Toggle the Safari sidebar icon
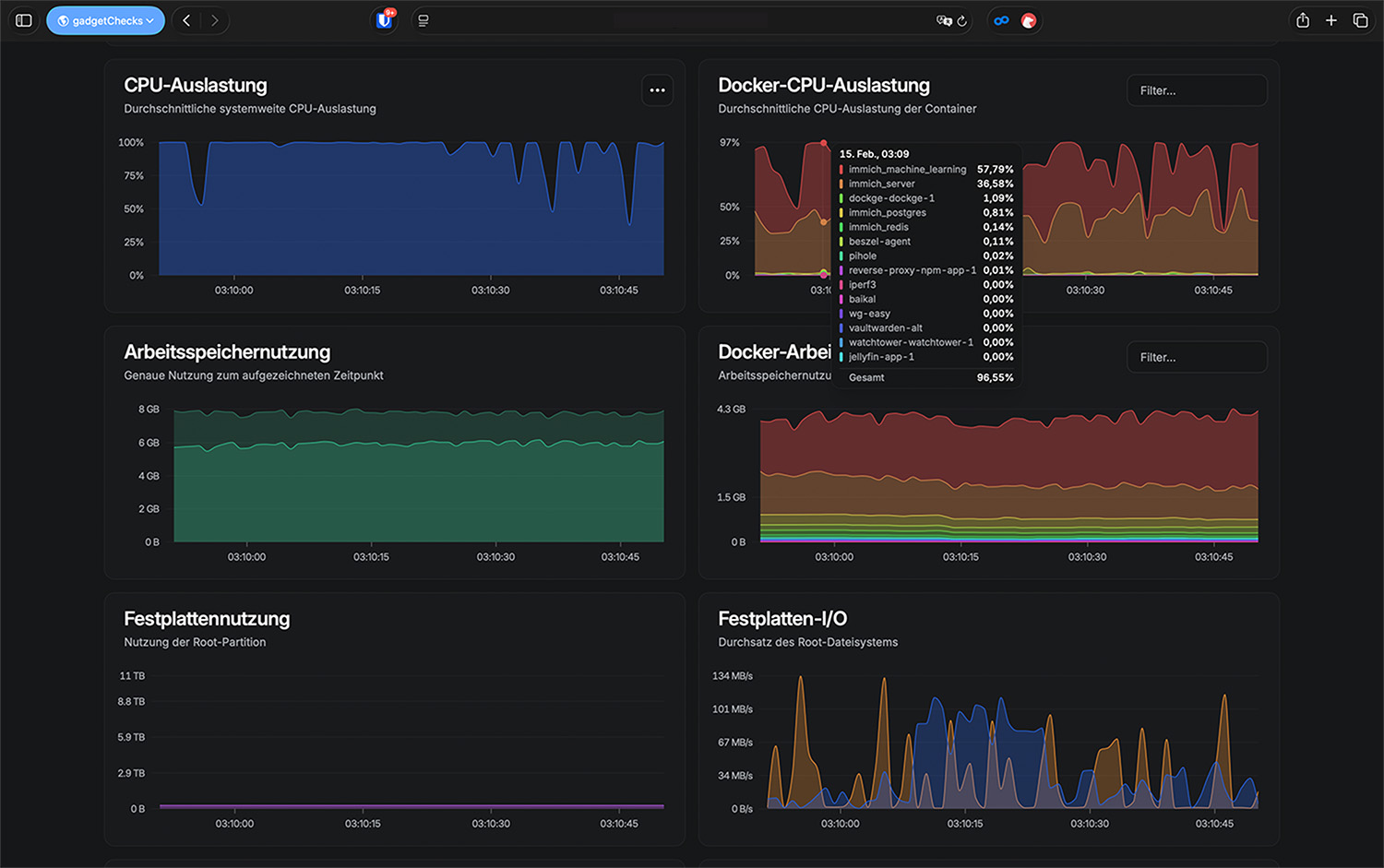Viewport: 1384px width, 868px height. (24, 20)
